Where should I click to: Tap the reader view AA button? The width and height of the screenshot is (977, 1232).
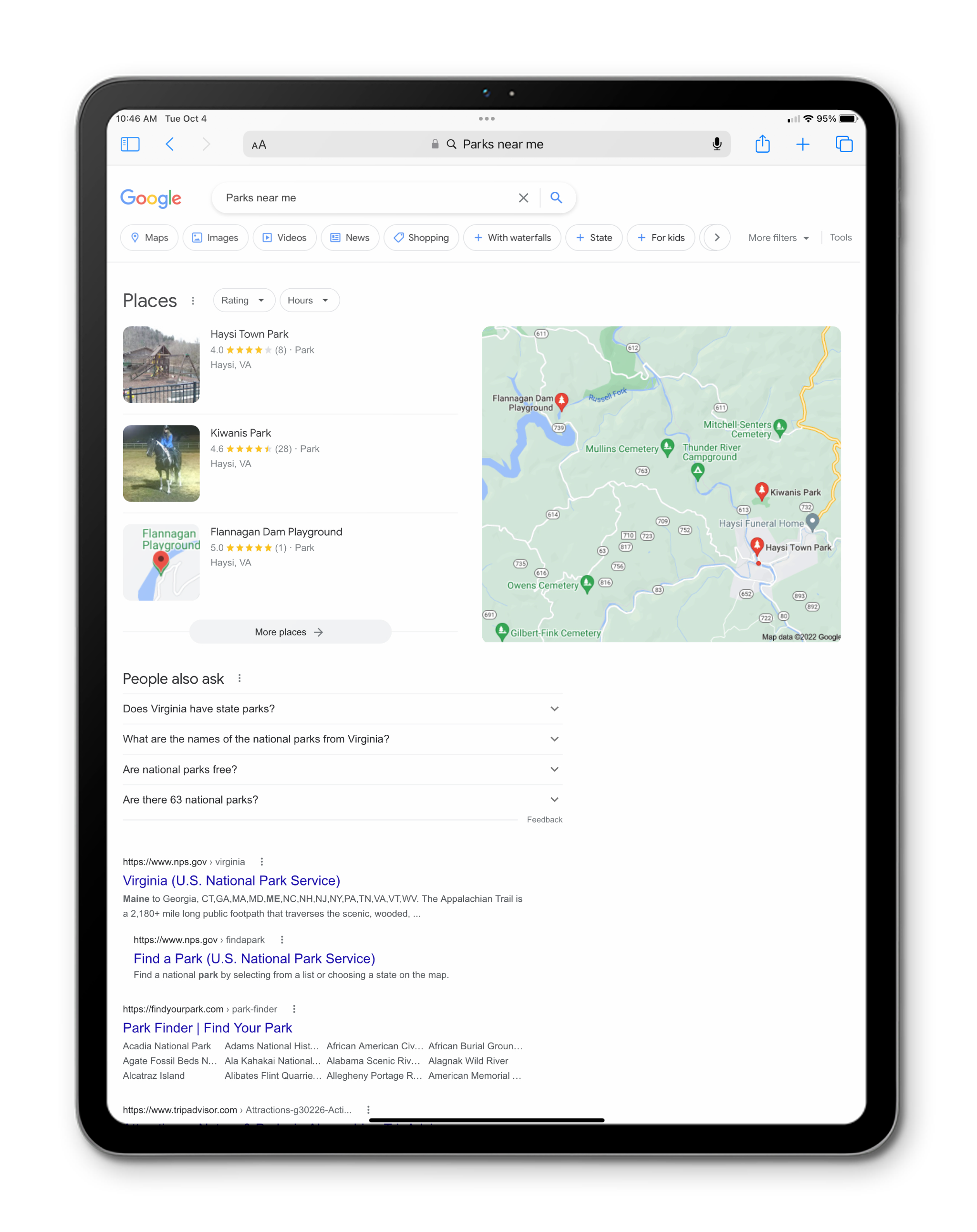(x=259, y=145)
